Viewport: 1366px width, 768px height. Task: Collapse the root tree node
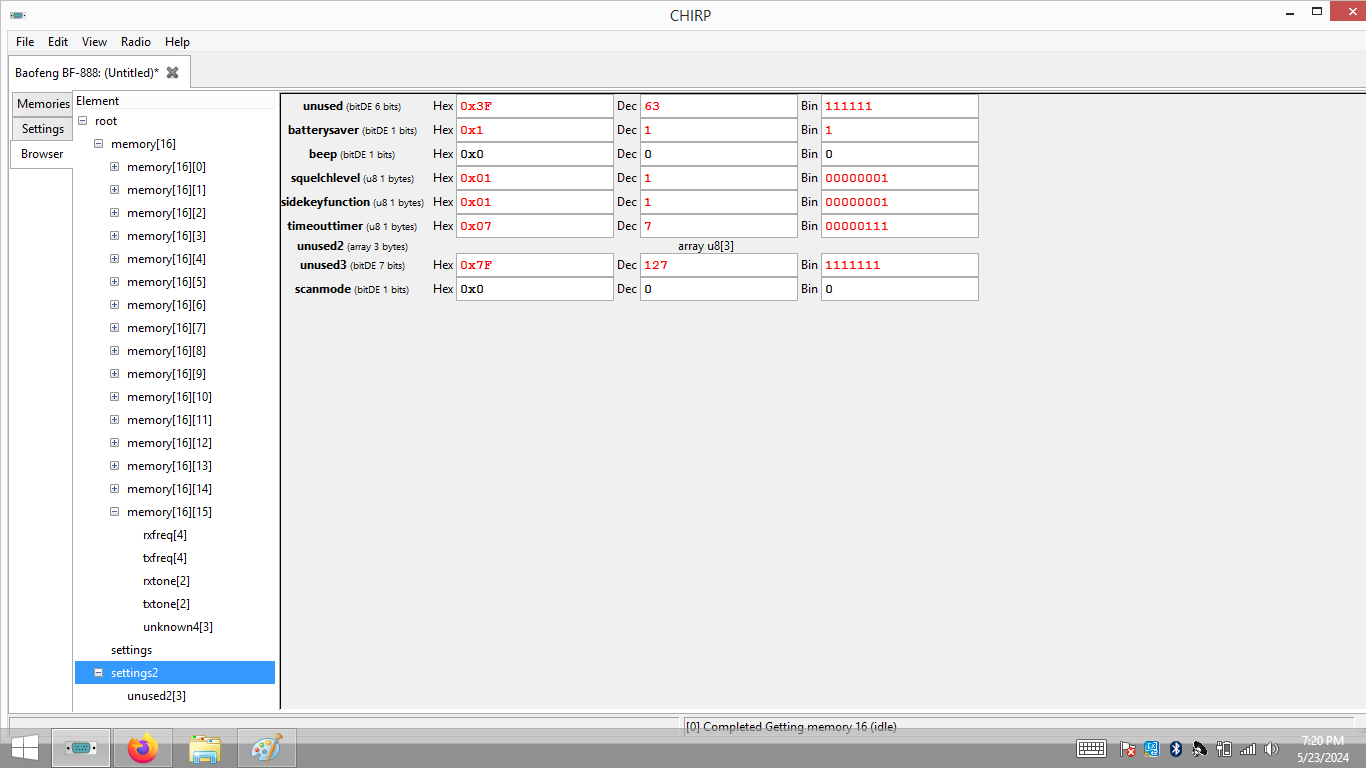point(83,121)
